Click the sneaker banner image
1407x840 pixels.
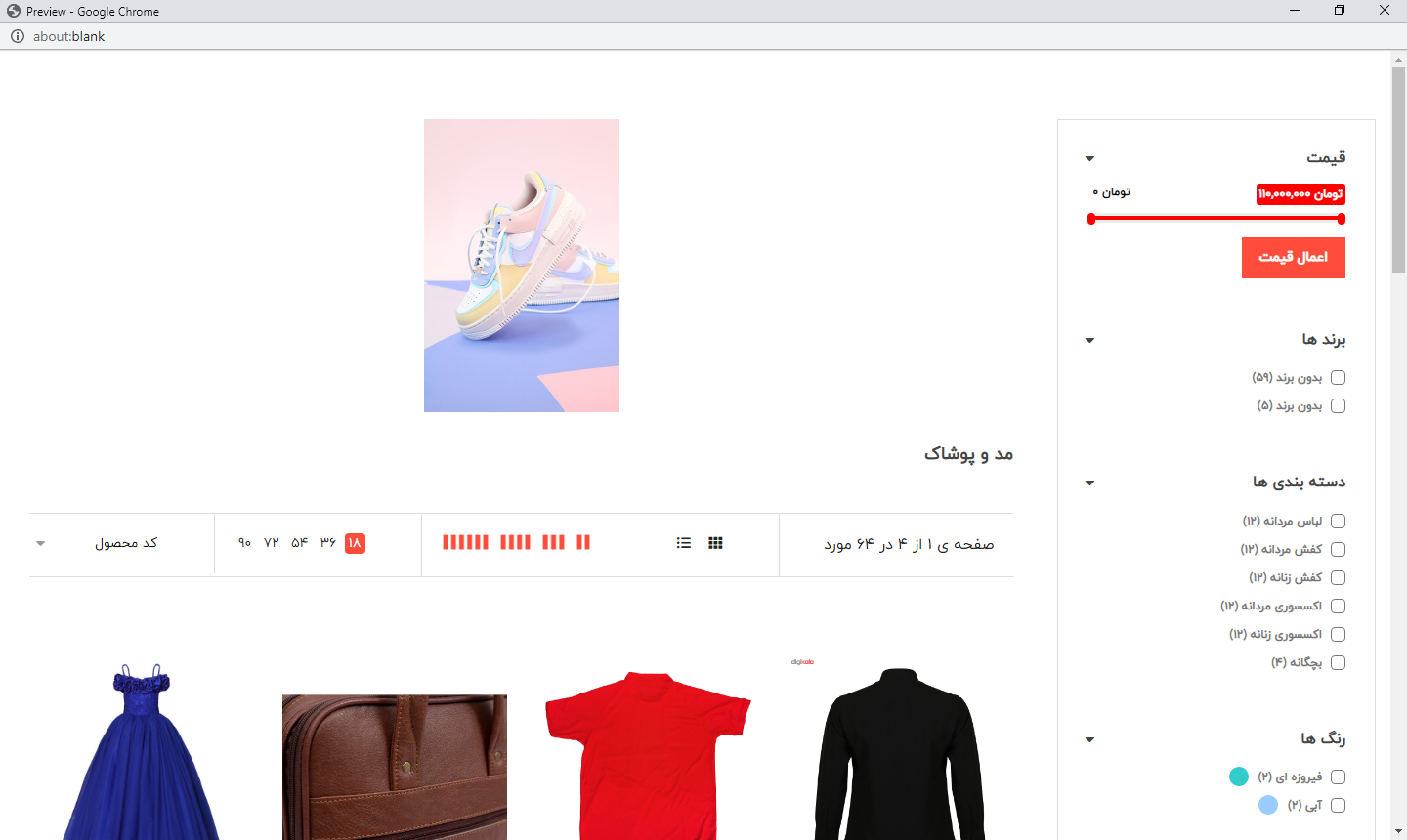[522, 266]
